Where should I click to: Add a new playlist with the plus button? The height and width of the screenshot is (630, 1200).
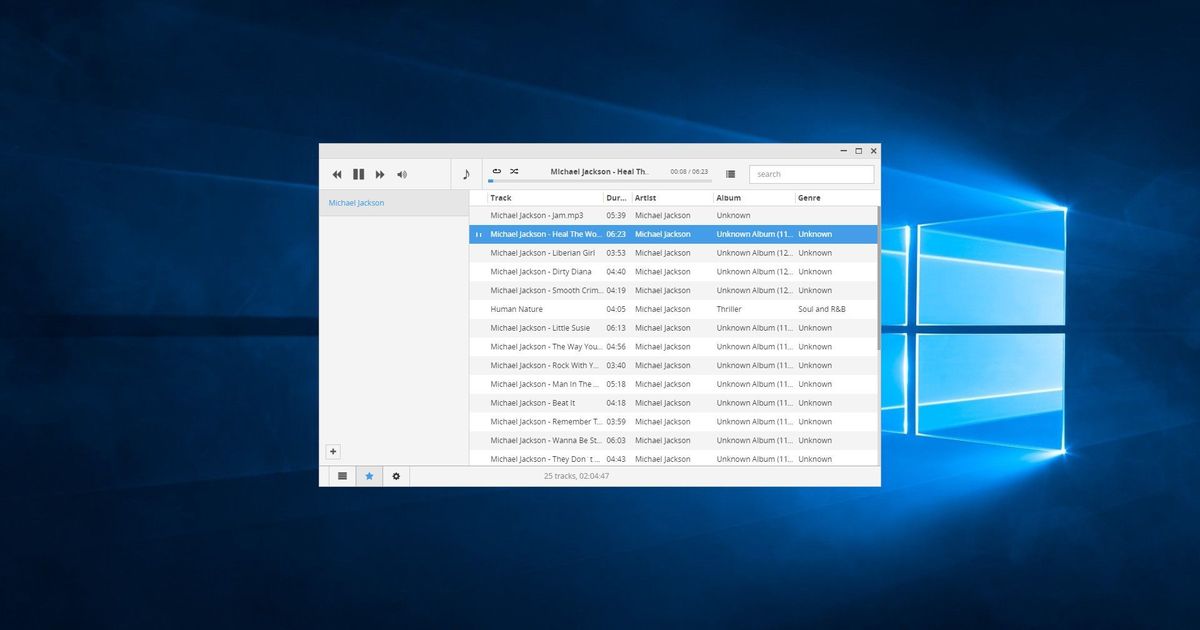tap(333, 451)
